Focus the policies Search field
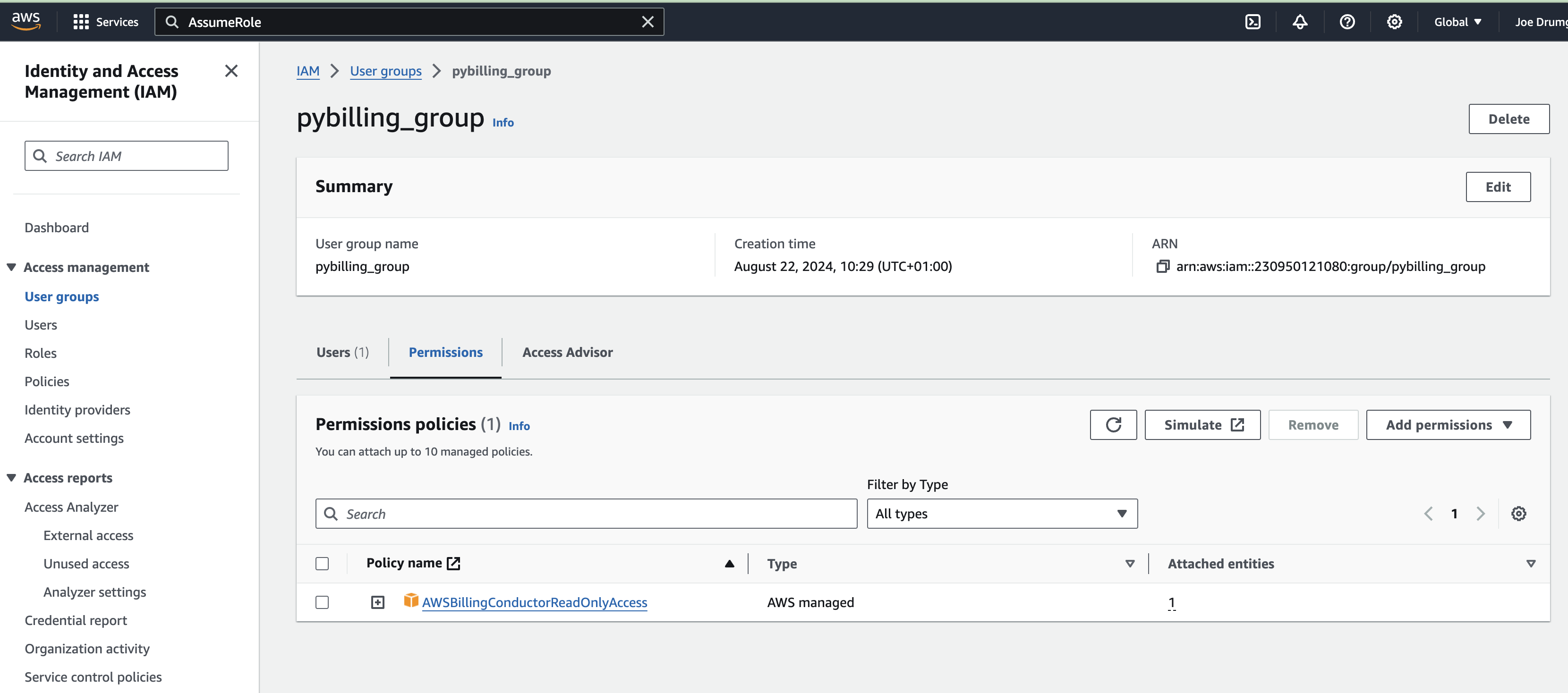The image size is (1568, 693). pyautogui.click(x=586, y=514)
